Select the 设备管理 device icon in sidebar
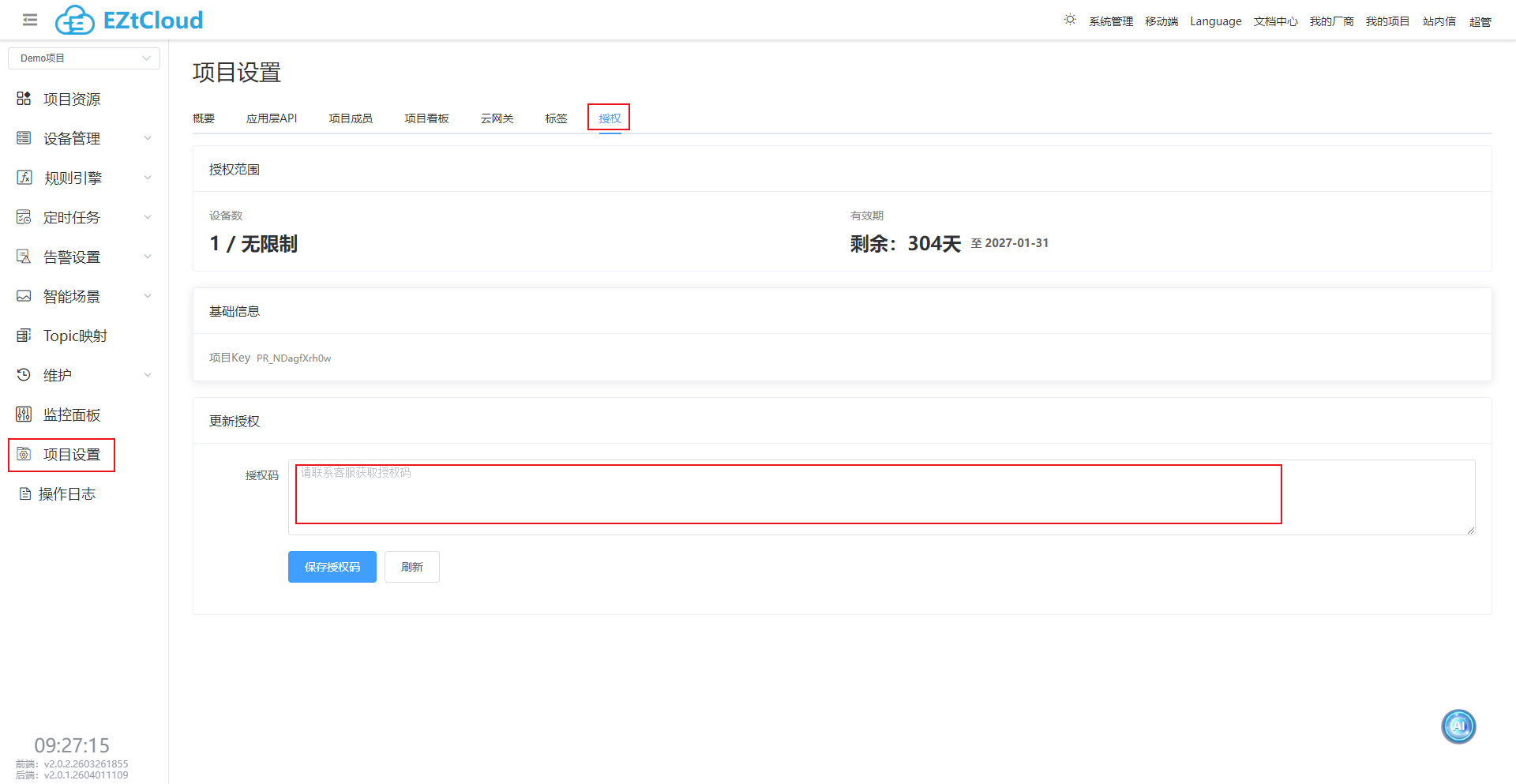Image resolution: width=1516 pixels, height=784 pixels. [23, 137]
